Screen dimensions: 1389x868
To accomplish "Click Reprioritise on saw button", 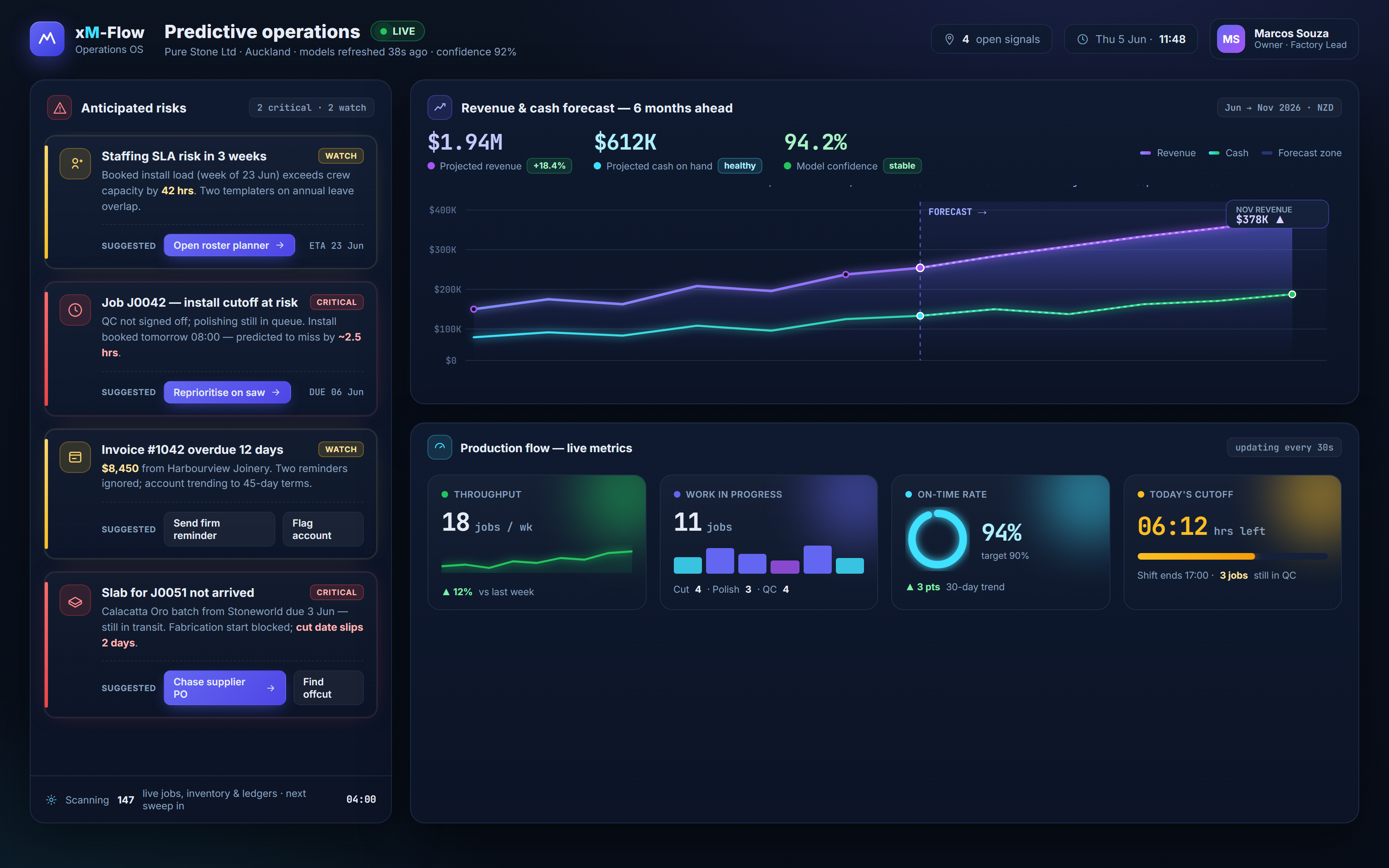I will [x=227, y=392].
